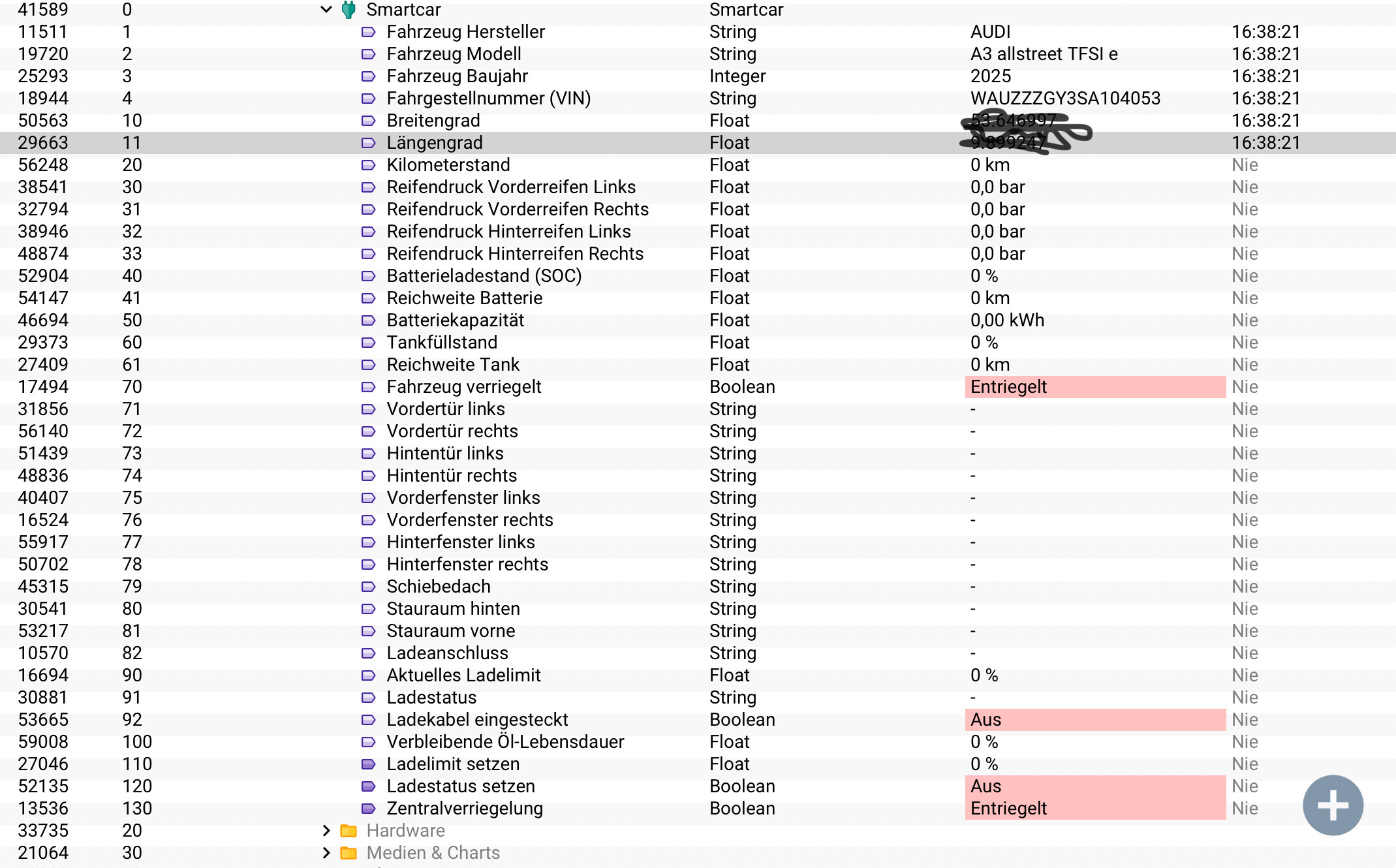
Task: Select the Ladestatus variable row
Action: (x=698, y=698)
